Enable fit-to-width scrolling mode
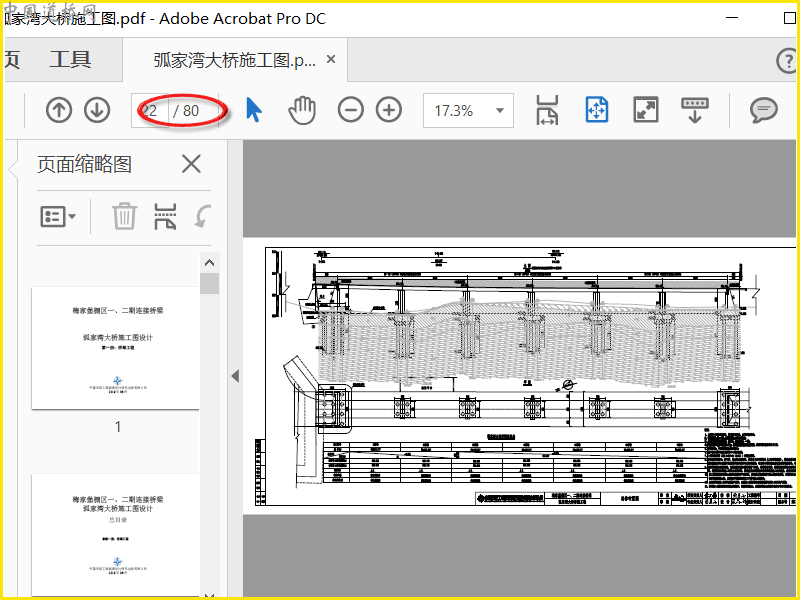Image resolution: width=800 pixels, height=600 pixels. click(x=547, y=110)
